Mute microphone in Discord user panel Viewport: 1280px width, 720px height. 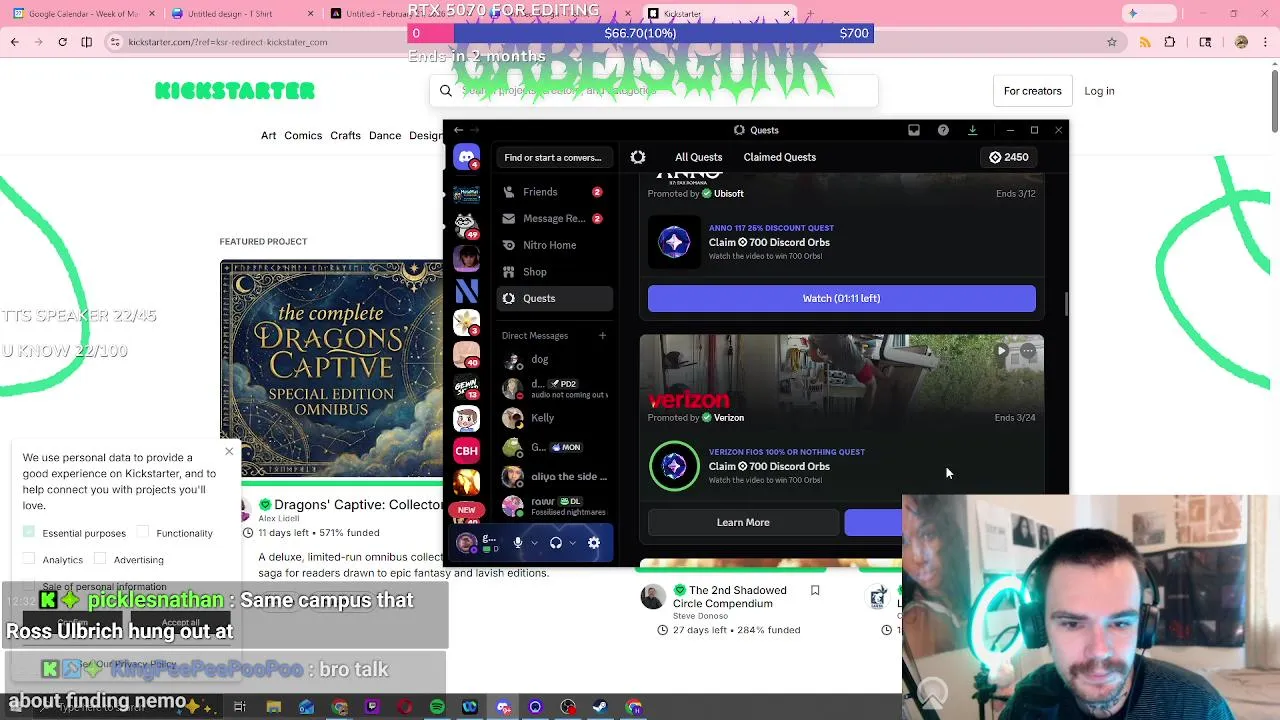pyautogui.click(x=518, y=543)
